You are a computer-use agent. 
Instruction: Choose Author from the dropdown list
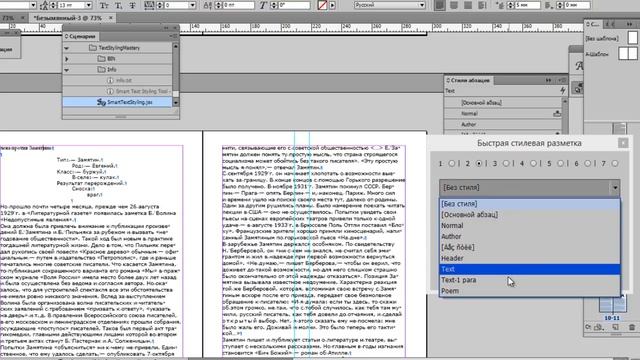[x=529, y=236]
